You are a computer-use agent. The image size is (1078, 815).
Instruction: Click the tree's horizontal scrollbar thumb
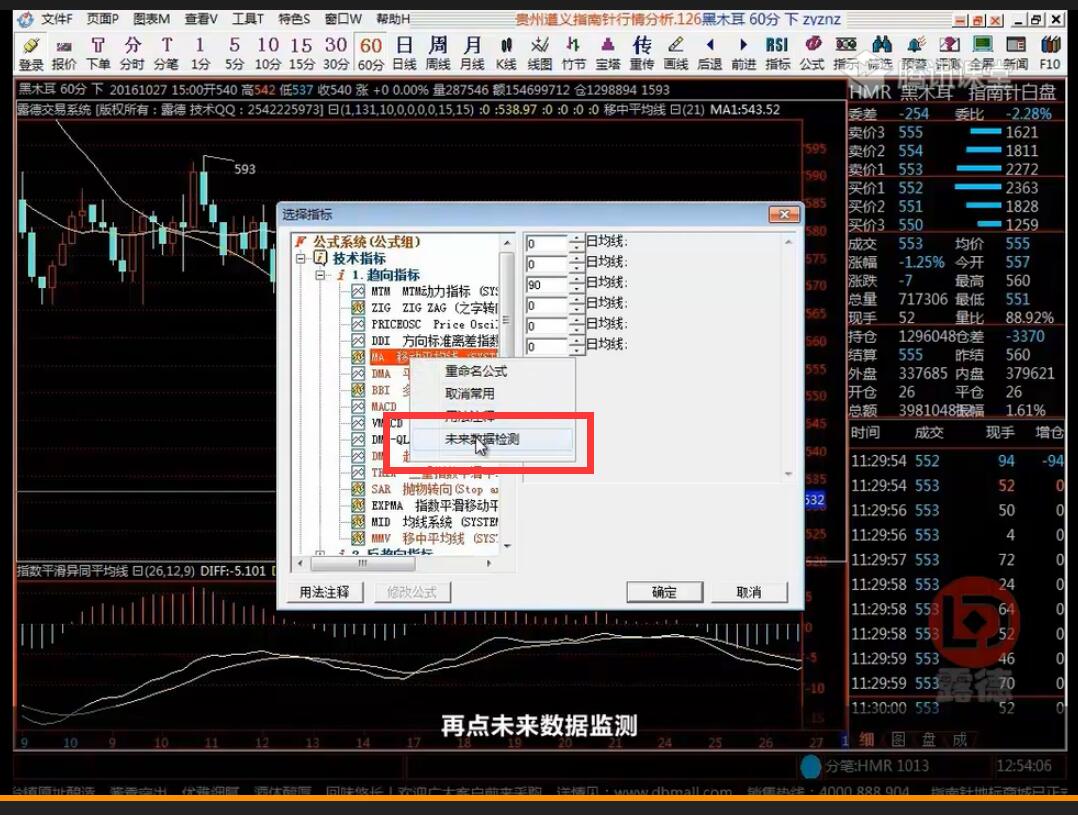point(362,563)
